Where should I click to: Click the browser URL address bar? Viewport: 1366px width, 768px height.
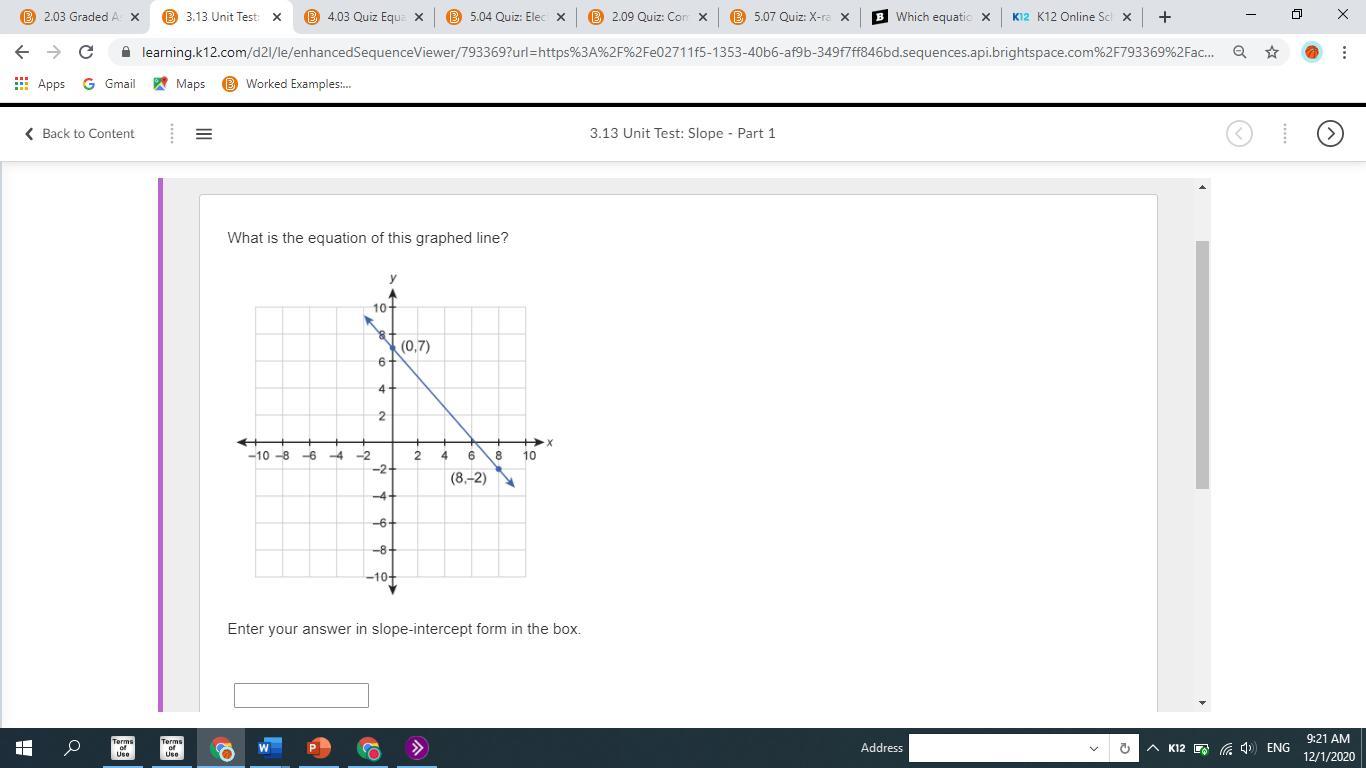pyautogui.click(x=677, y=52)
